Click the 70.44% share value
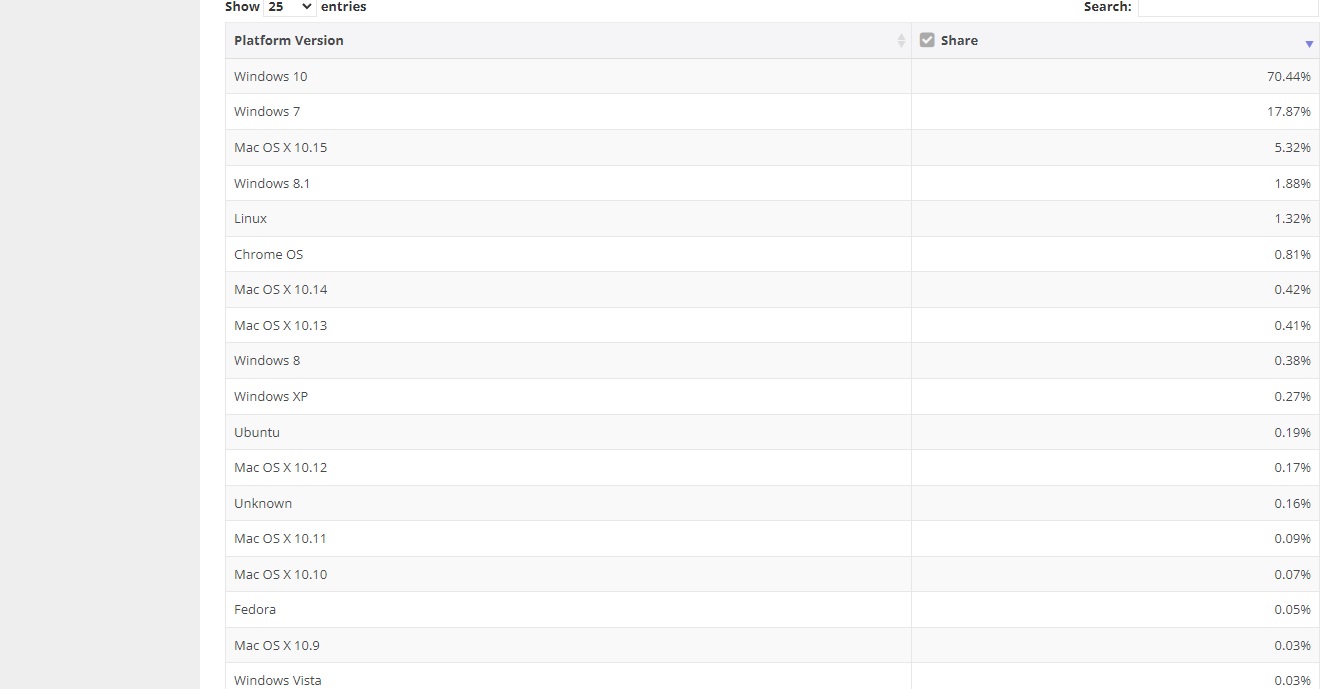 [1289, 76]
